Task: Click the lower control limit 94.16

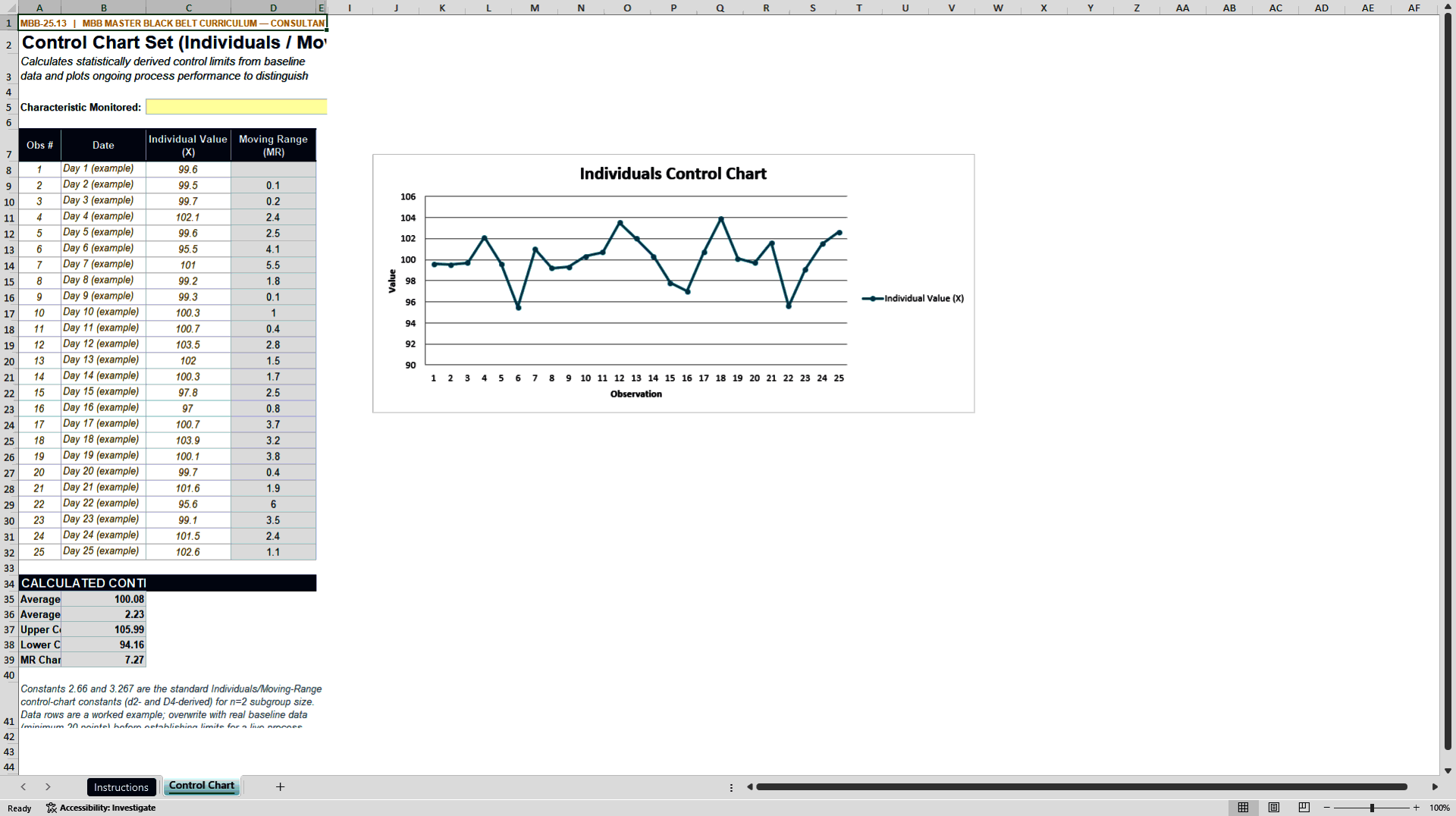Action: (103, 645)
